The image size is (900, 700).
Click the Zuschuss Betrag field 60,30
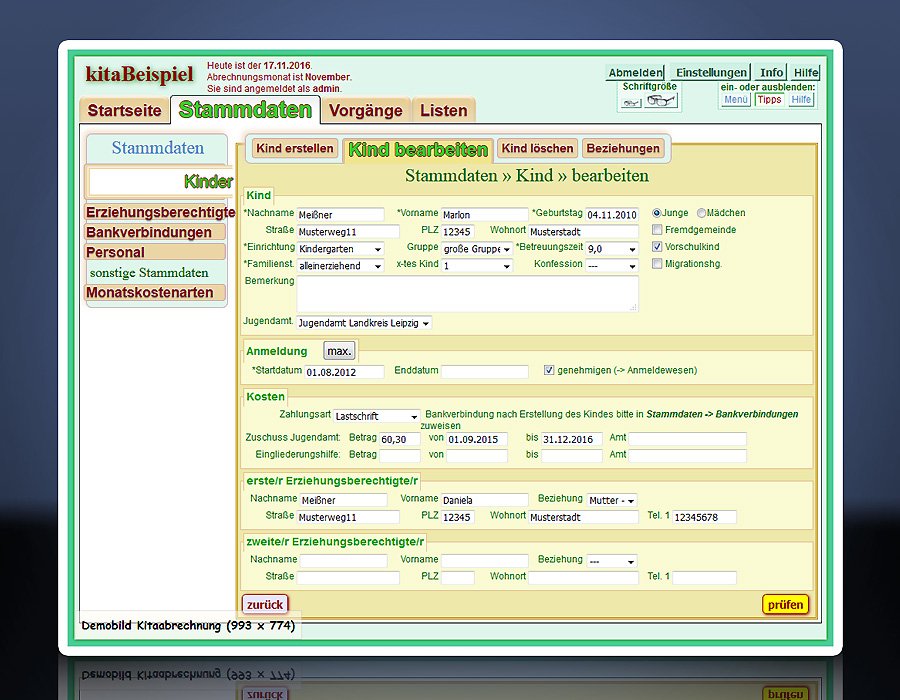click(x=399, y=440)
